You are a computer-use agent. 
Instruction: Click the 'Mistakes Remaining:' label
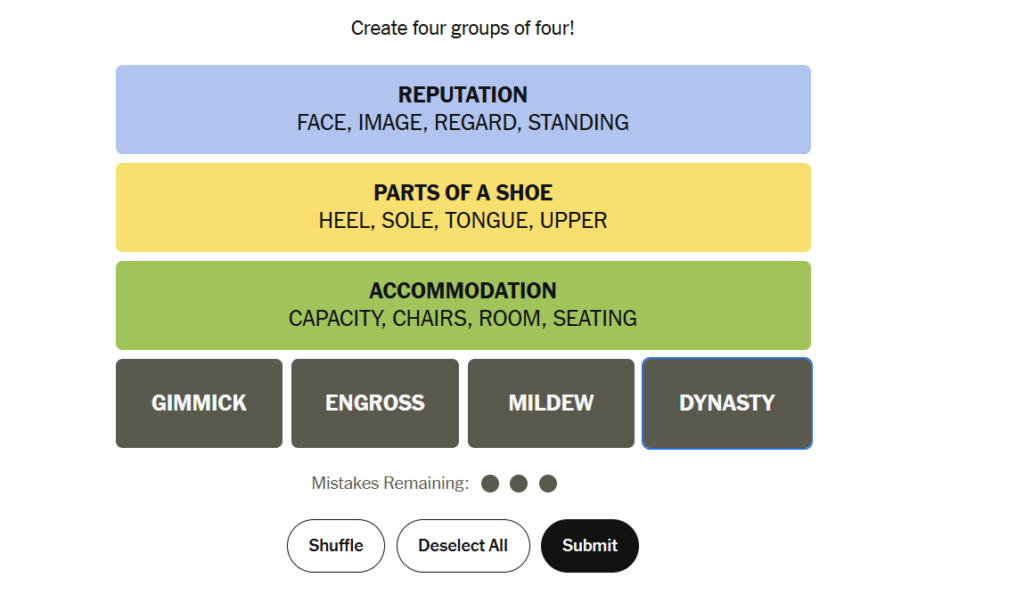[390, 483]
